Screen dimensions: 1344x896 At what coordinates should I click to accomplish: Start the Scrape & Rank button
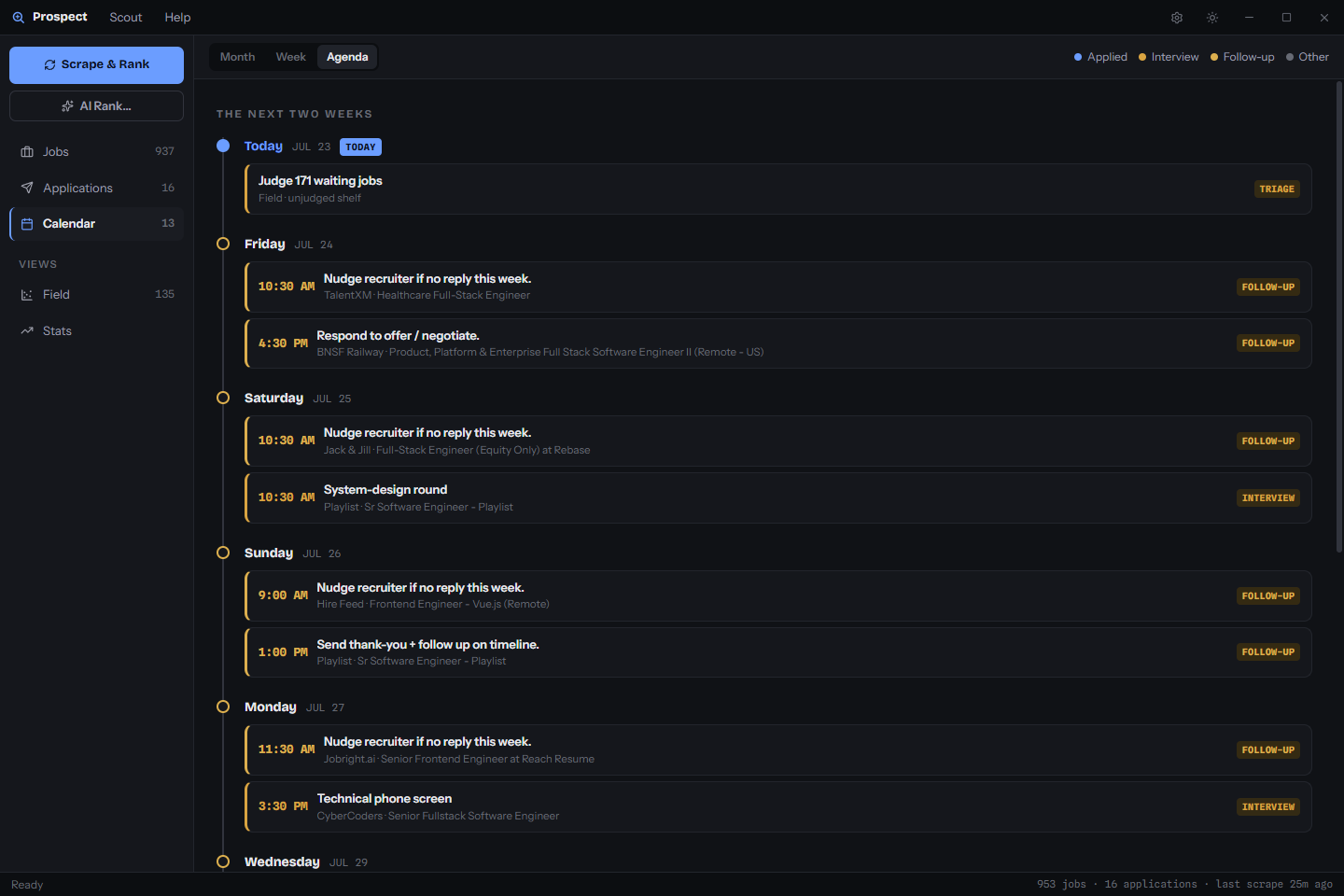coord(96,65)
